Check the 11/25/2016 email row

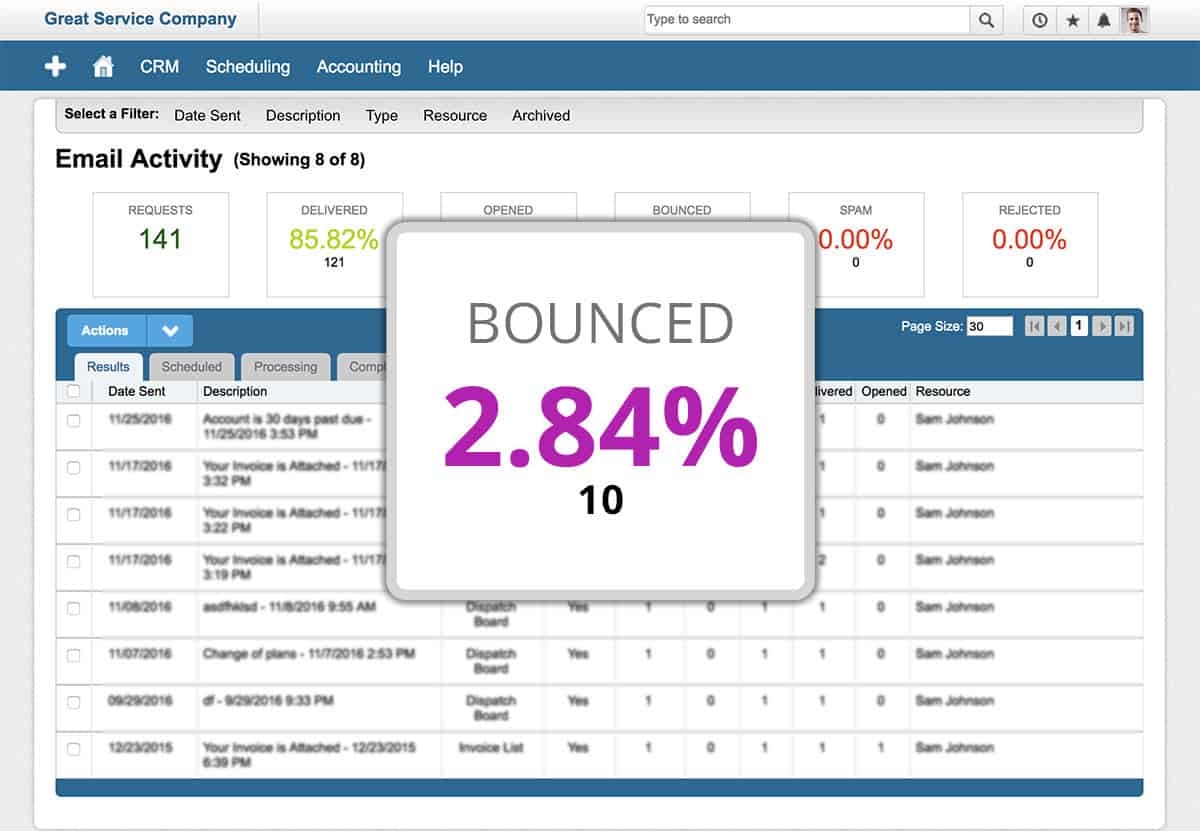(73, 421)
